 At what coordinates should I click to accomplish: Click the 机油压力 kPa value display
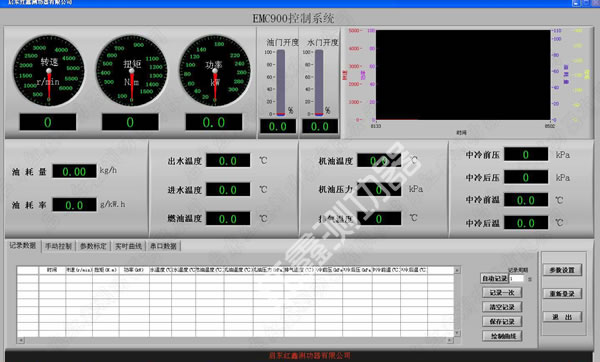pyautogui.click(x=379, y=190)
